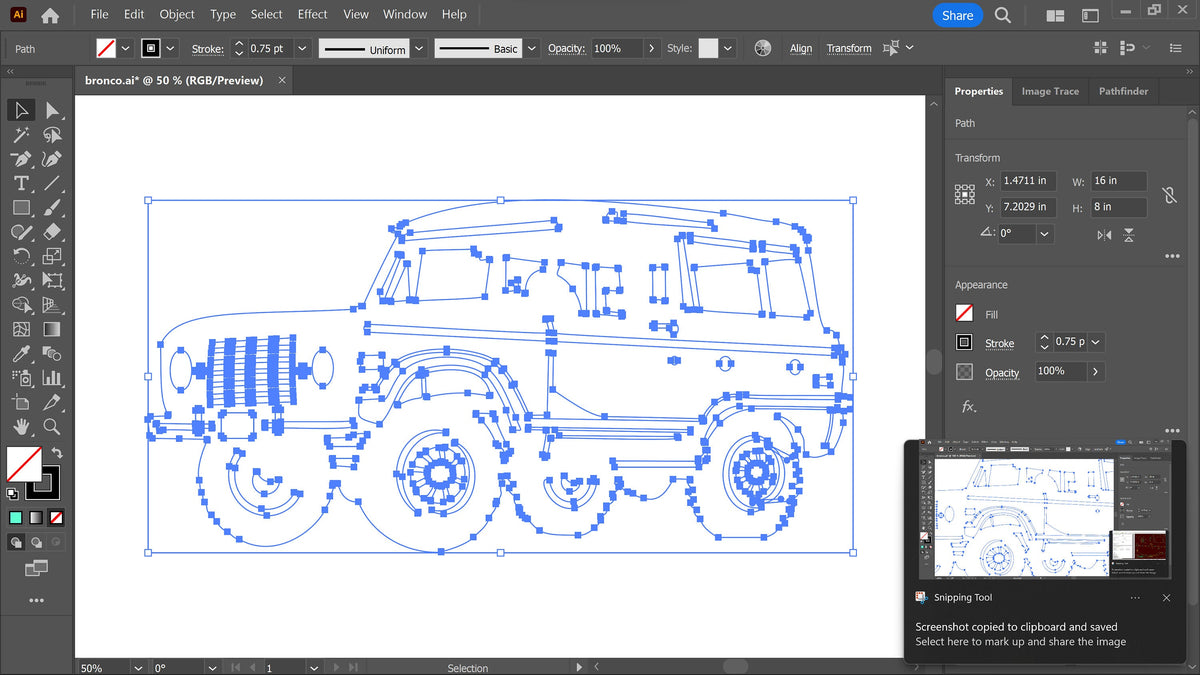The width and height of the screenshot is (1200, 675).
Task: Open the search magnifier in title bar
Action: point(1003,15)
